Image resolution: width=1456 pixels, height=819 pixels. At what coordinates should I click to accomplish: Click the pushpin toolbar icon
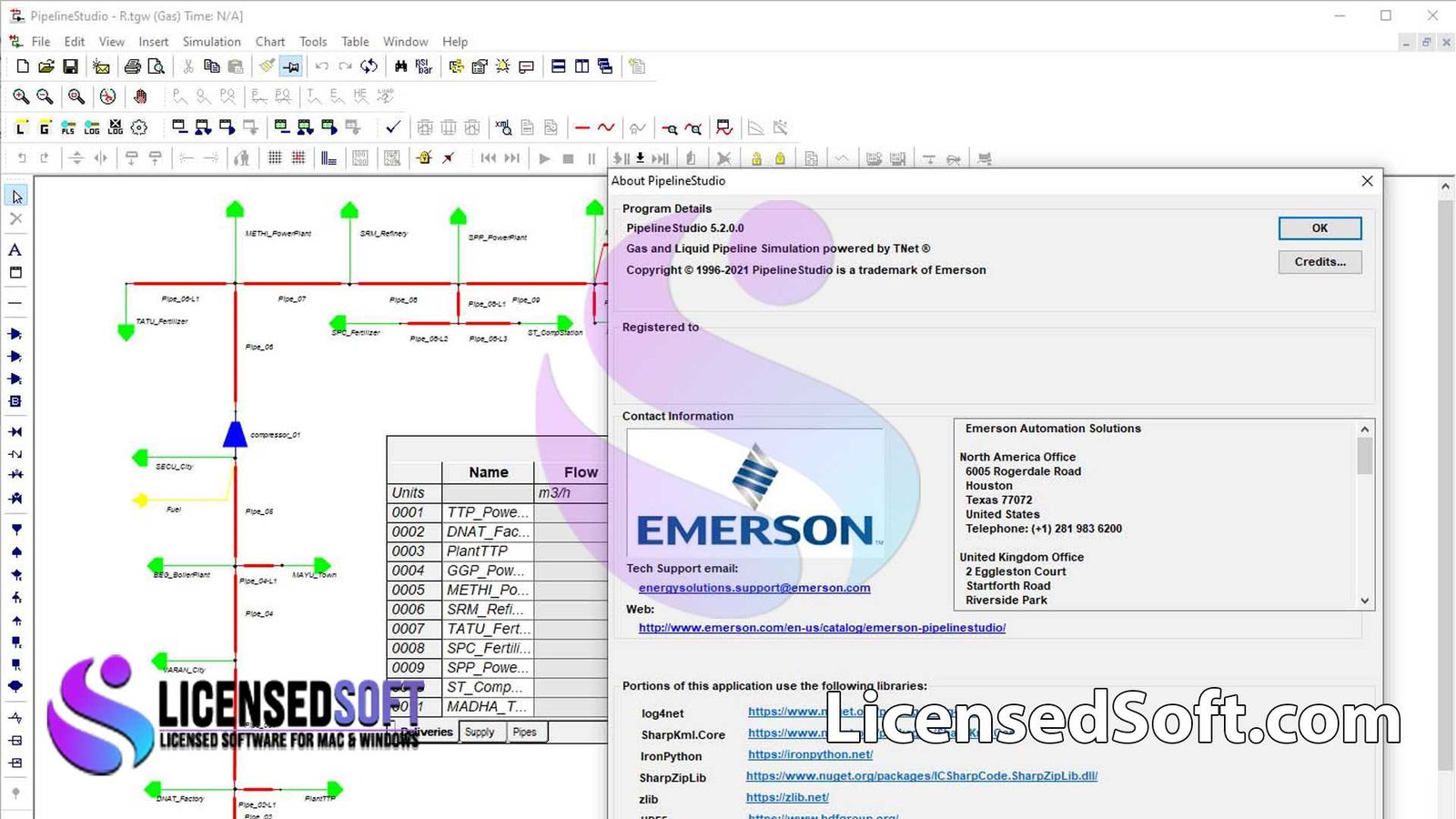(291, 66)
